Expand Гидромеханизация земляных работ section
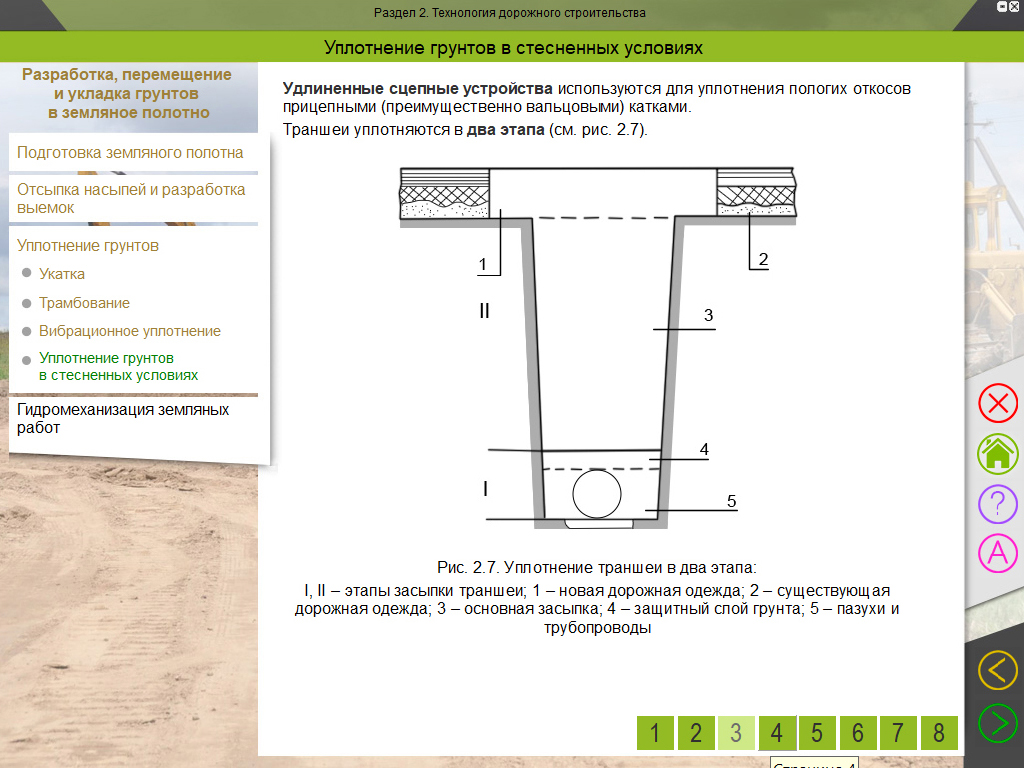Viewport: 1024px width, 768px height. click(123, 418)
